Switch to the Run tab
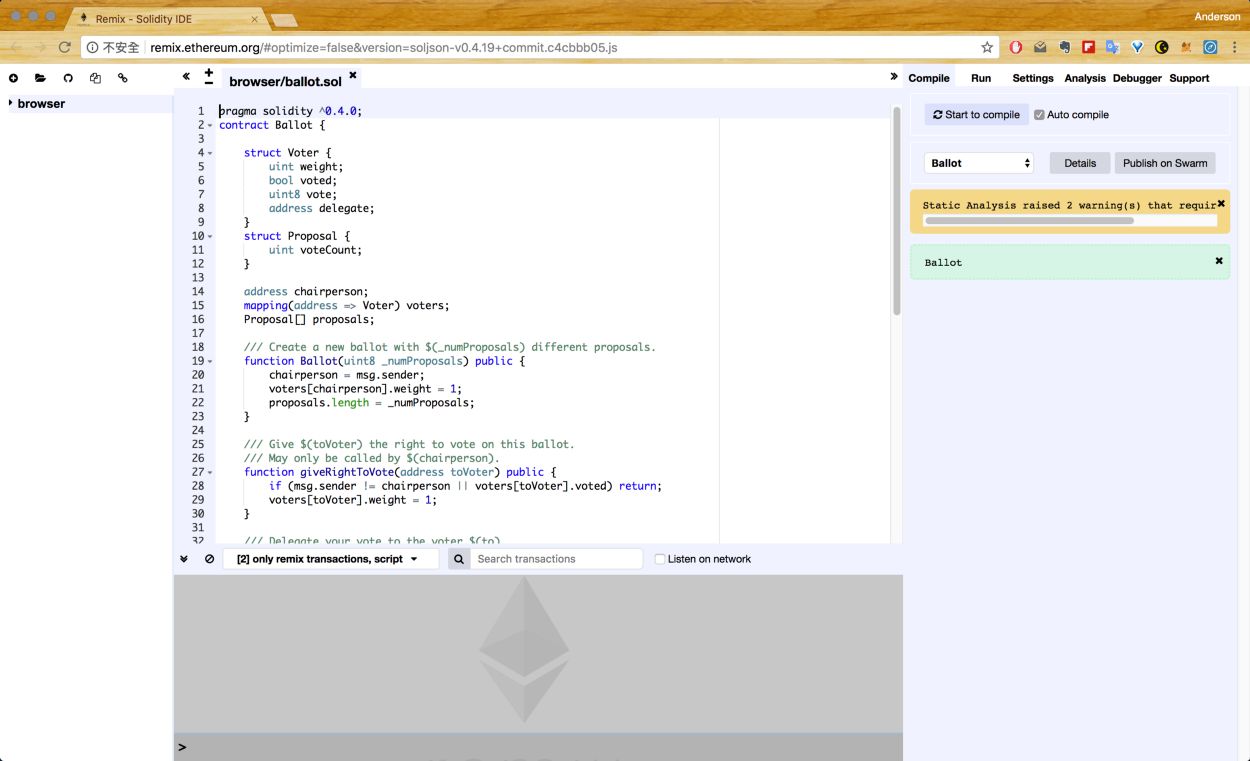This screenshot has width=1250, height=761. pos(980,78)
